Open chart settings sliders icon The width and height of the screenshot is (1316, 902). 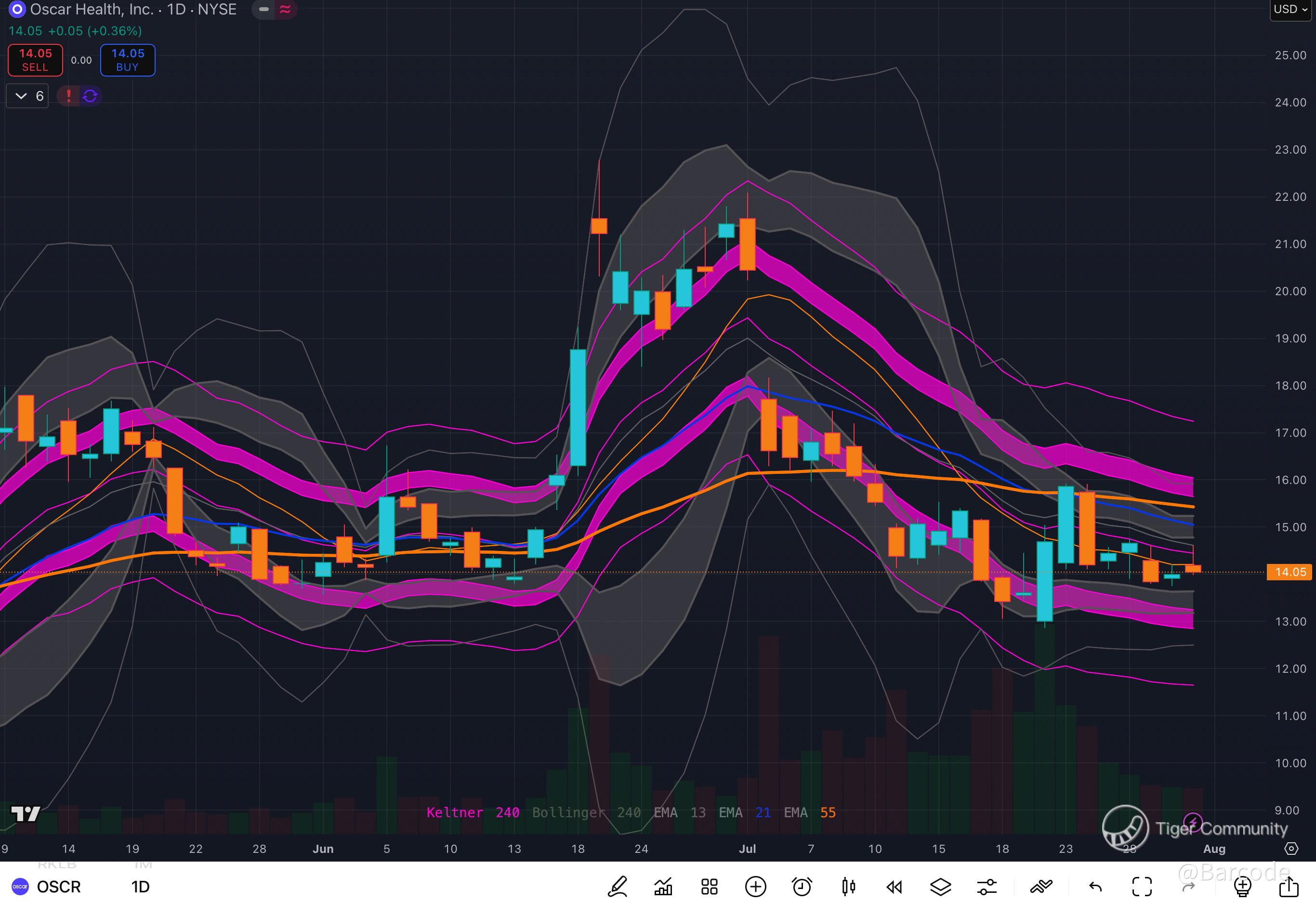coord(987,886)
